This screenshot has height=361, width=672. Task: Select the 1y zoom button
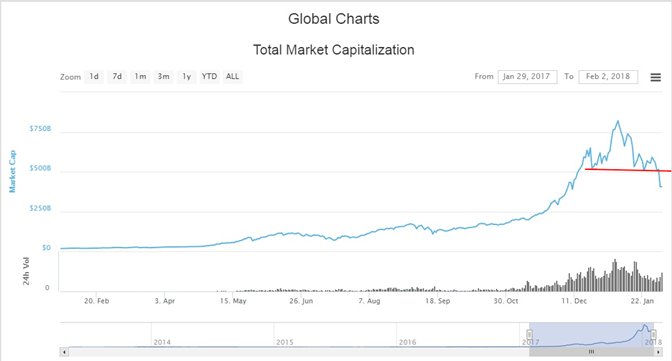[186, 77]
